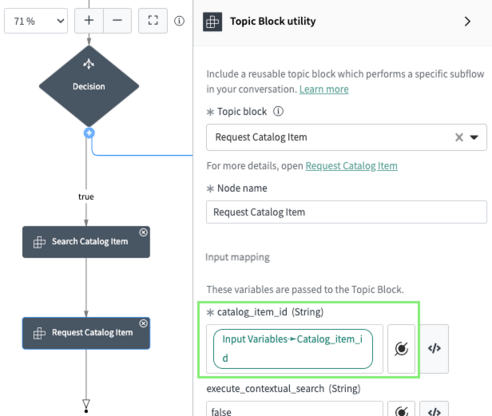Remove the Search Catalog Item node

143,232
